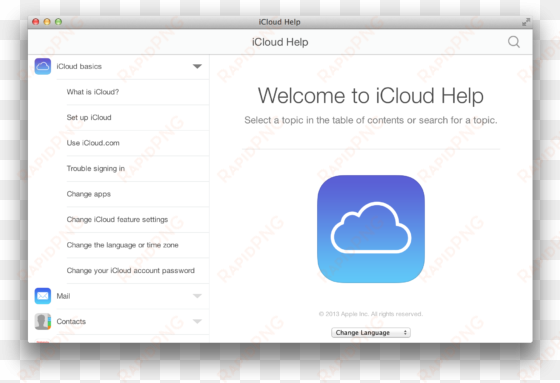The width and height of the screenshot is (560, 383).
Task: Click the iCloud basics cloud icon
Action: 42,66
